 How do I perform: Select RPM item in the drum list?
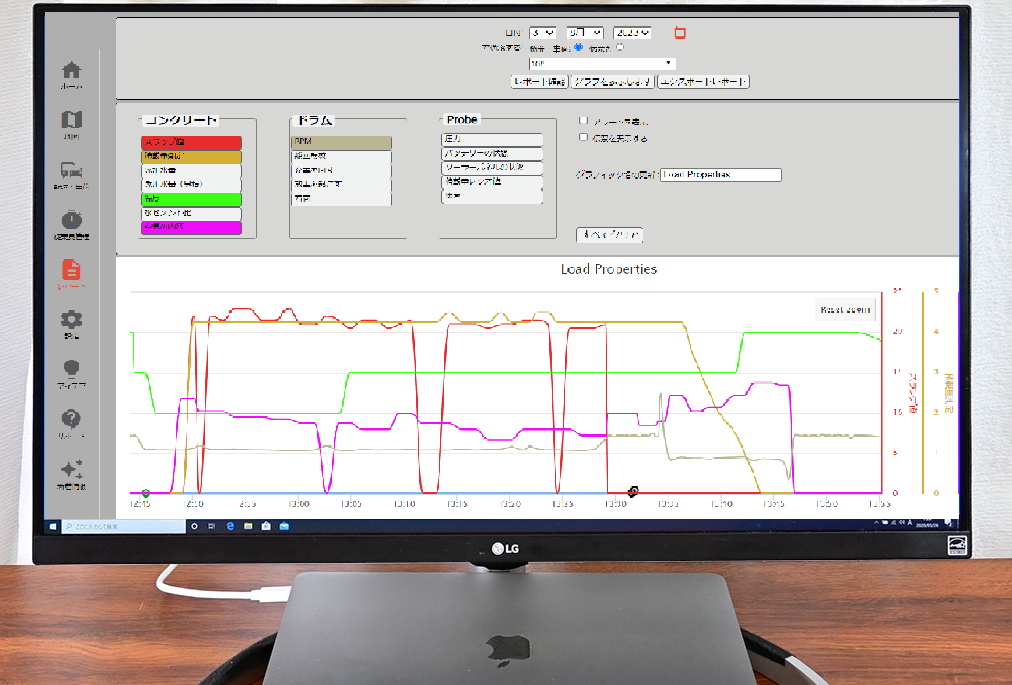pos(341,142)
